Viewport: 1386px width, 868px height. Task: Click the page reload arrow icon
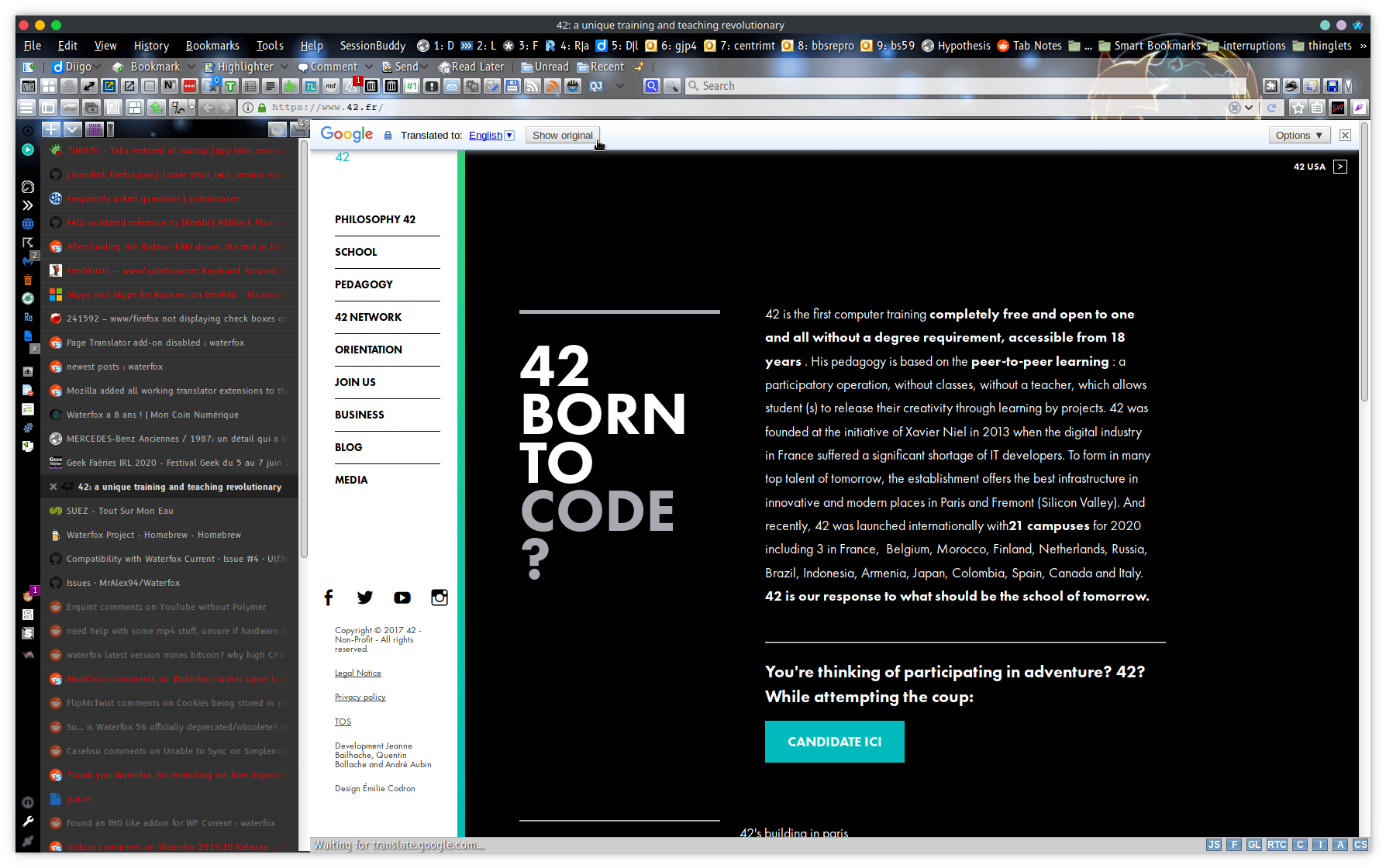pos(1271,108)
